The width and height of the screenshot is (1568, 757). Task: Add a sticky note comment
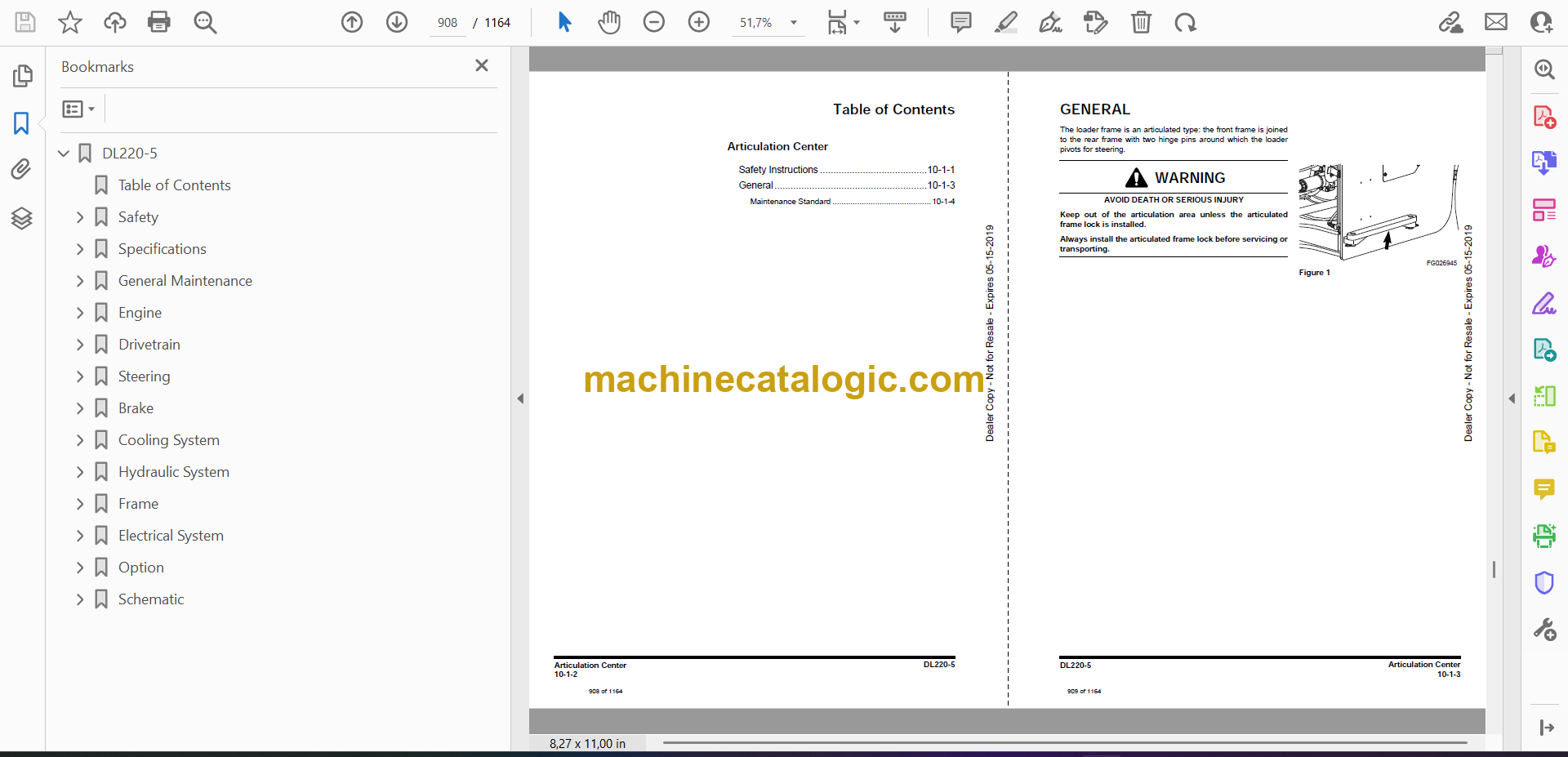(961, 22)
